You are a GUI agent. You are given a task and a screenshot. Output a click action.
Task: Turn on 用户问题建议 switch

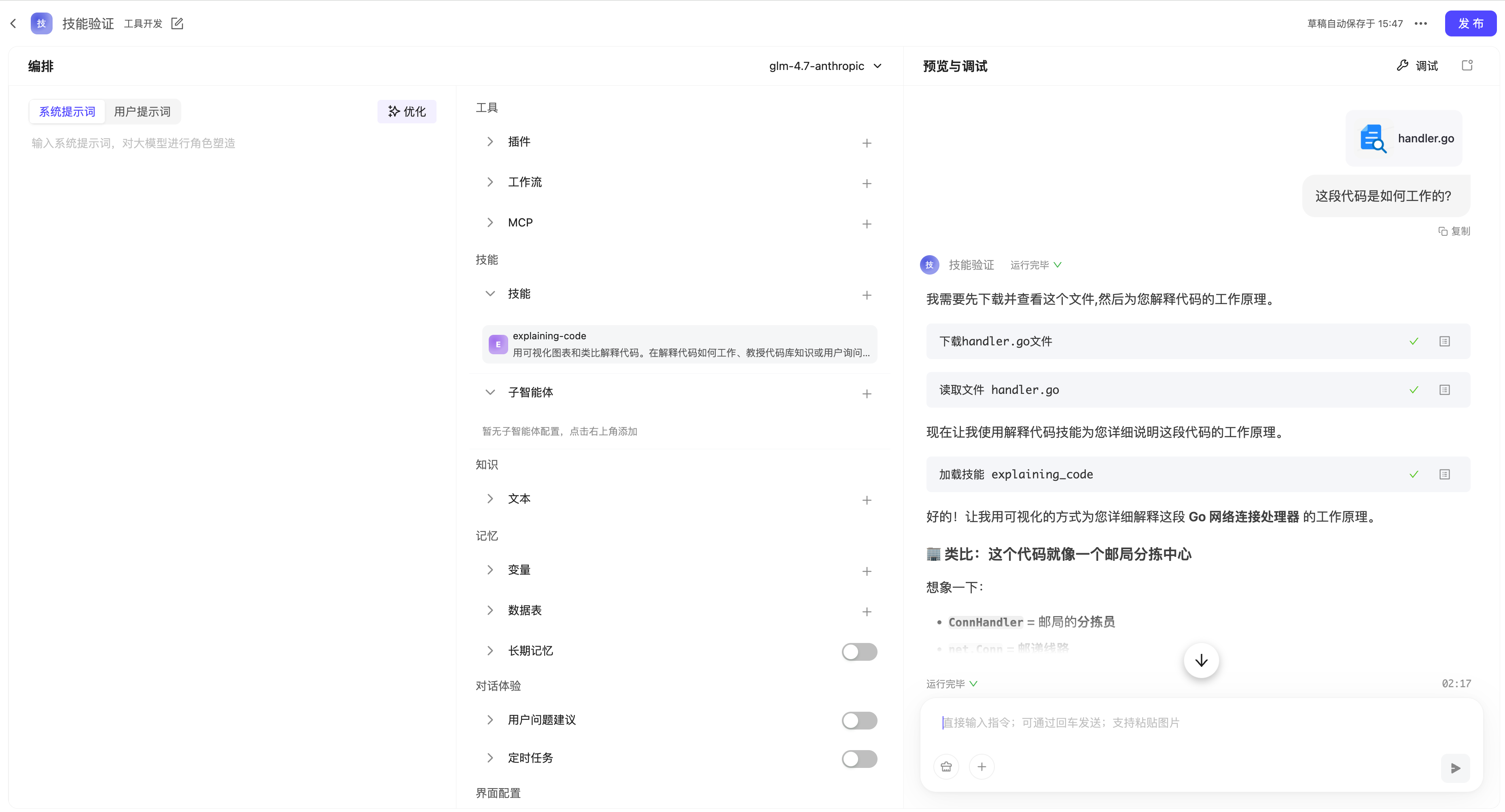pyautogui.click(x=859, y=720)
